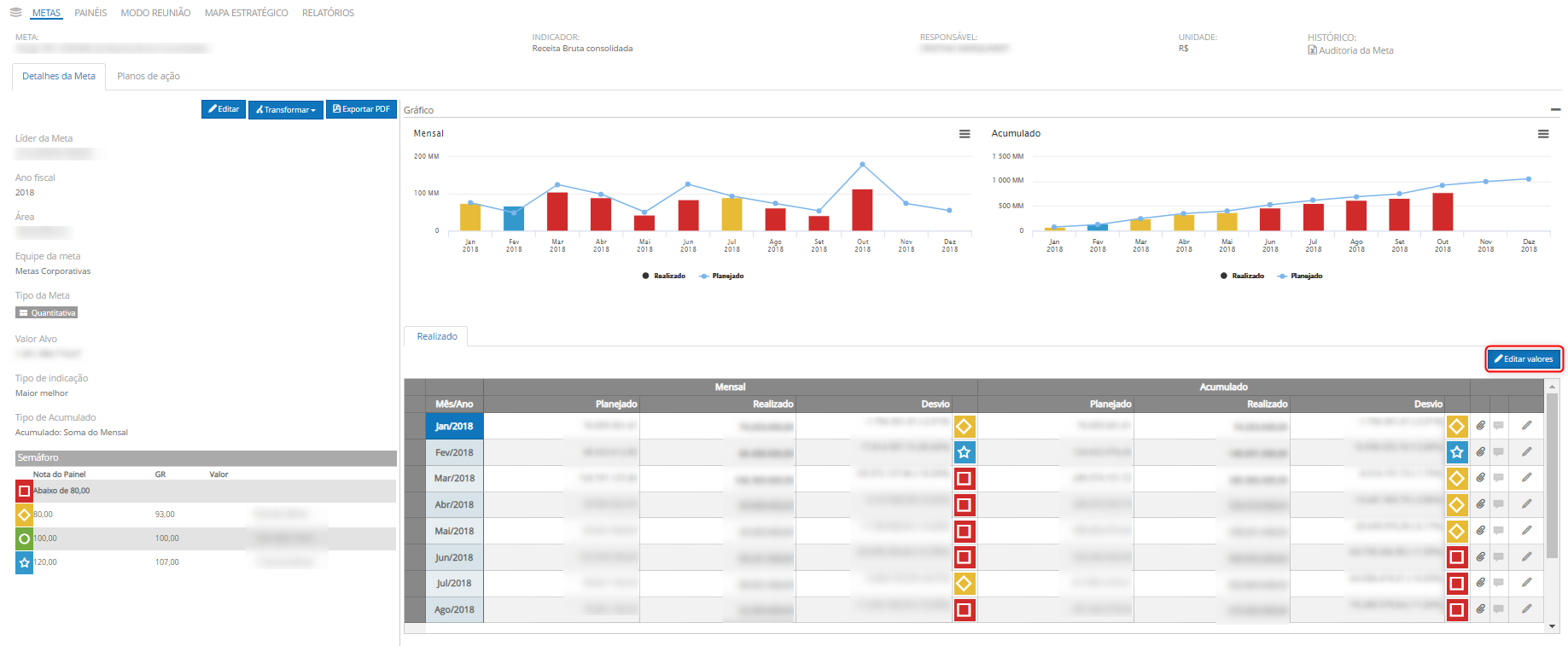Open attachment for the Fev/2018 row

pos(1481,452)
